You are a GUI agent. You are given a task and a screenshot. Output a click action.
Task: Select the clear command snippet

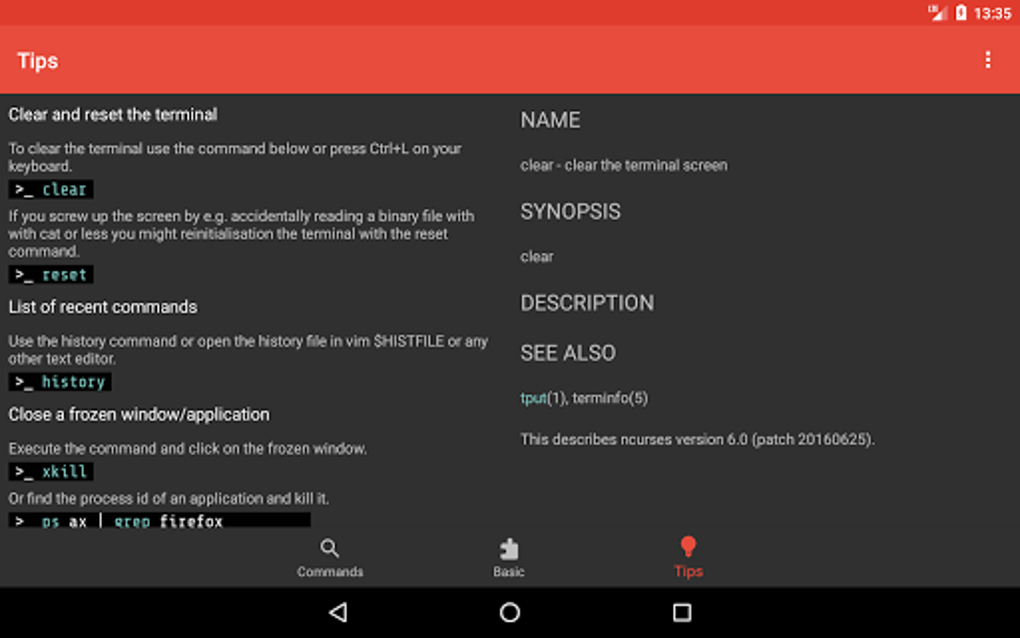point(49,189)
